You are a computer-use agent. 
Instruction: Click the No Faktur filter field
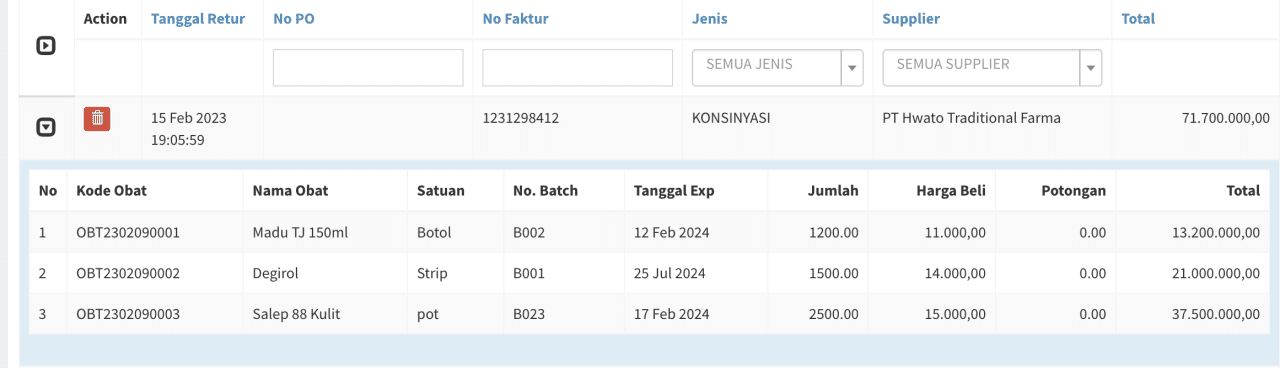tap(577, 67)
